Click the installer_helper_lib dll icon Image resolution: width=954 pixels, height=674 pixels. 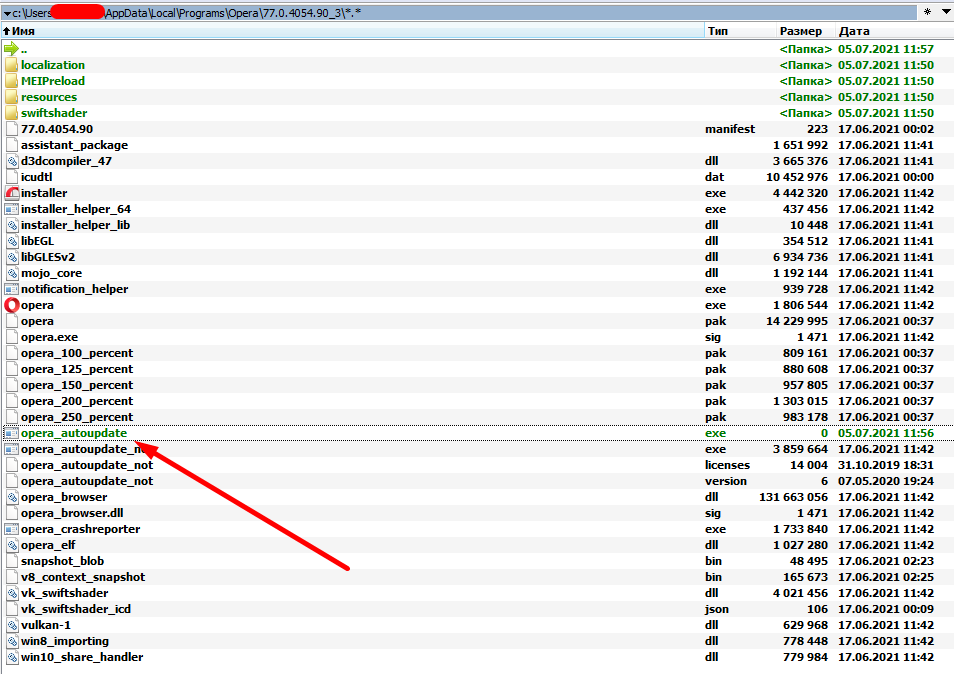(12, 225)
